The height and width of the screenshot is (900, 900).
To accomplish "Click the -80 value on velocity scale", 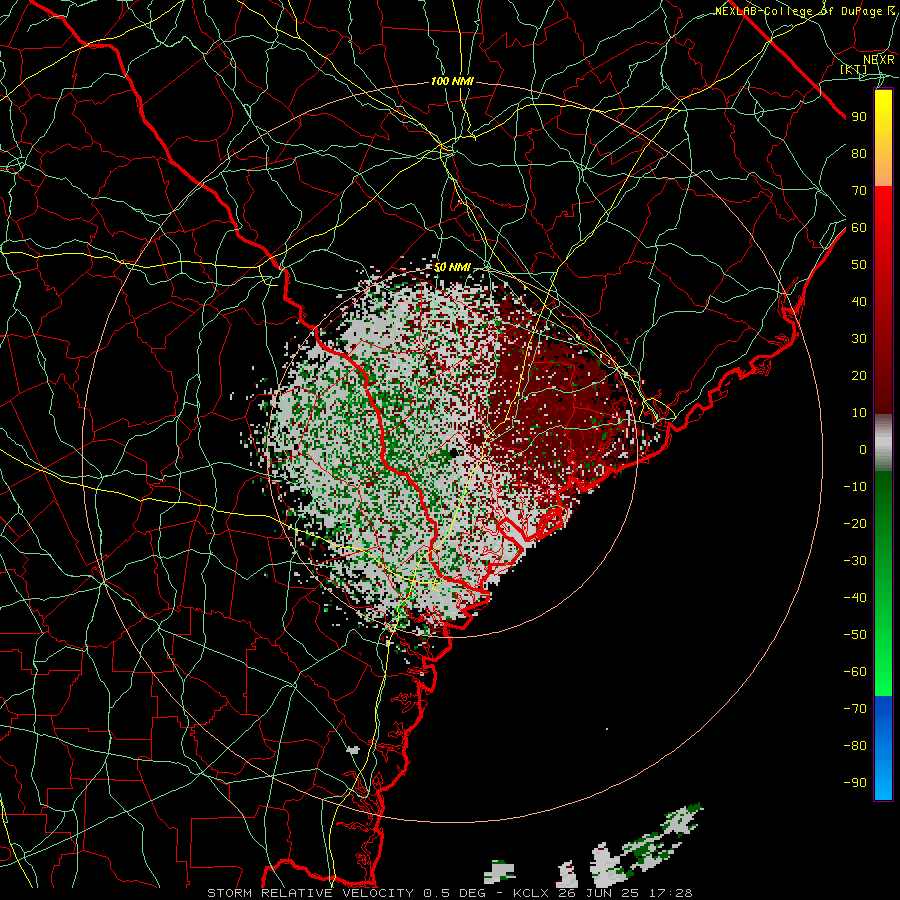I will click(855, 746).
